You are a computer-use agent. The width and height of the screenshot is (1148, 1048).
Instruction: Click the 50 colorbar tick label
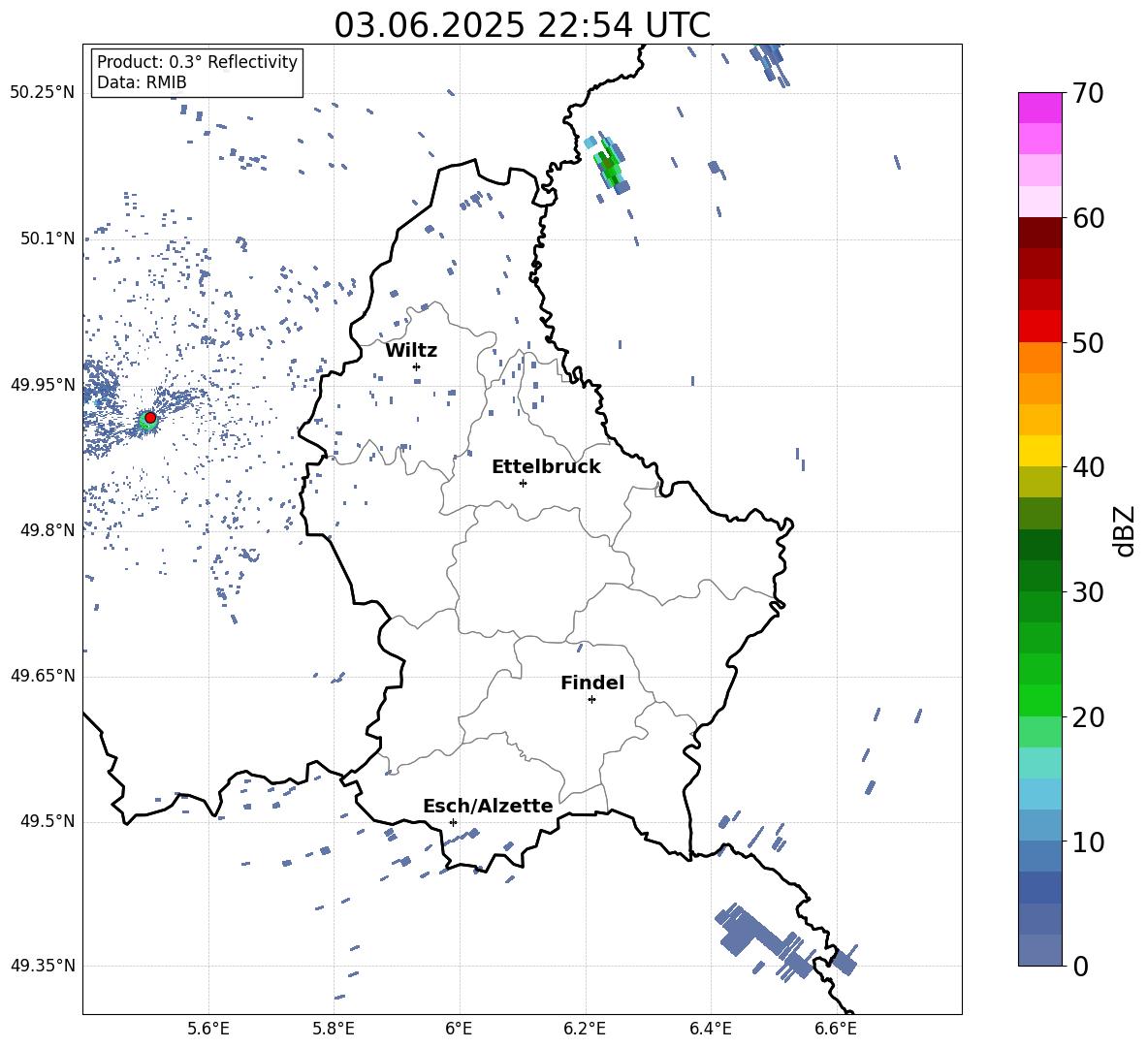pyautogui.click(x=1089, y=342)
